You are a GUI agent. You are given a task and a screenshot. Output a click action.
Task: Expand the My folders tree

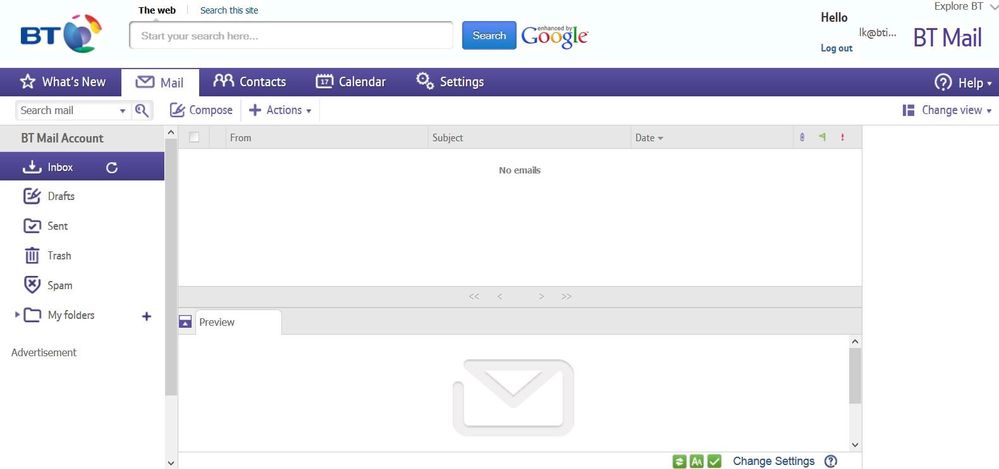pos(17,315)
